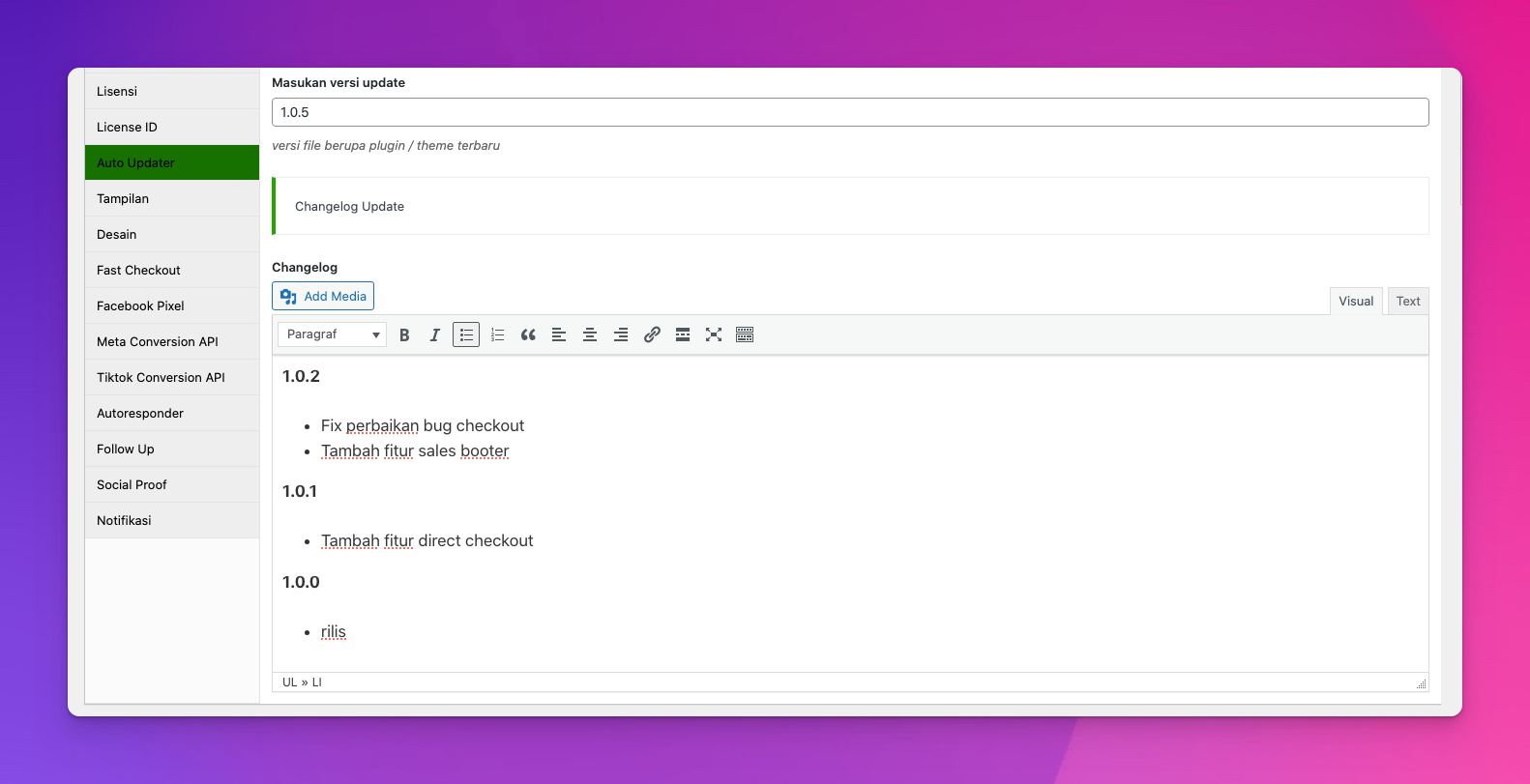Enter fullscreen editor mode
This screenshot has height=784, width=1530.
[714, 334]
